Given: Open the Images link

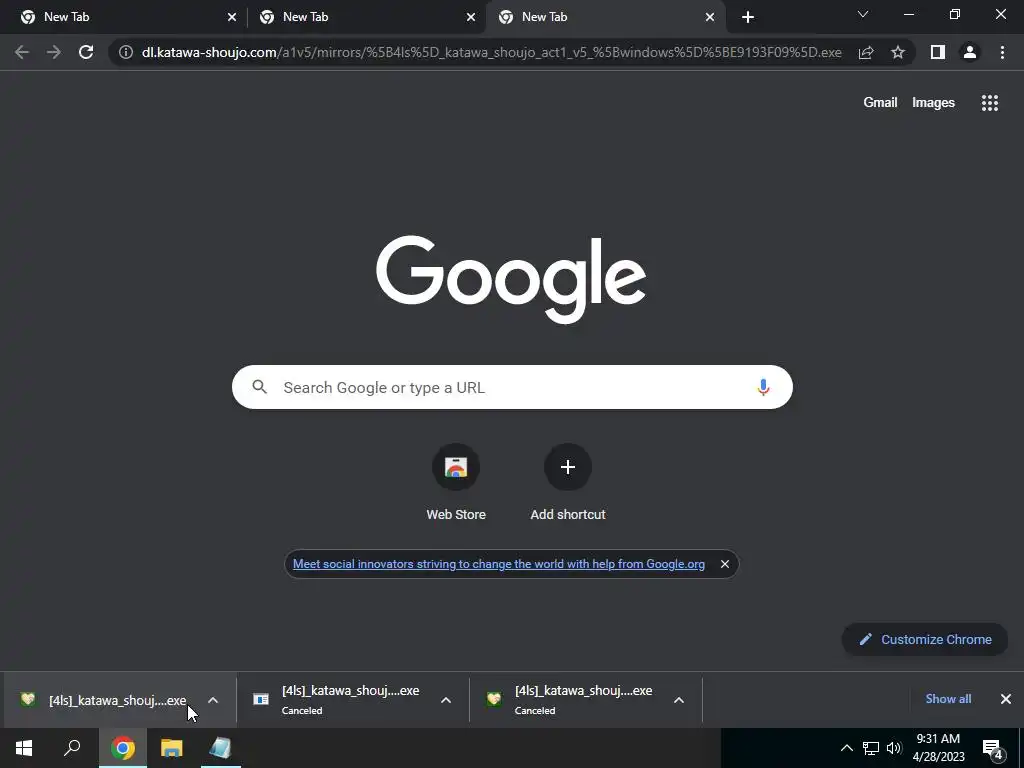Looking at the screenshot, I should pos(933,103).
